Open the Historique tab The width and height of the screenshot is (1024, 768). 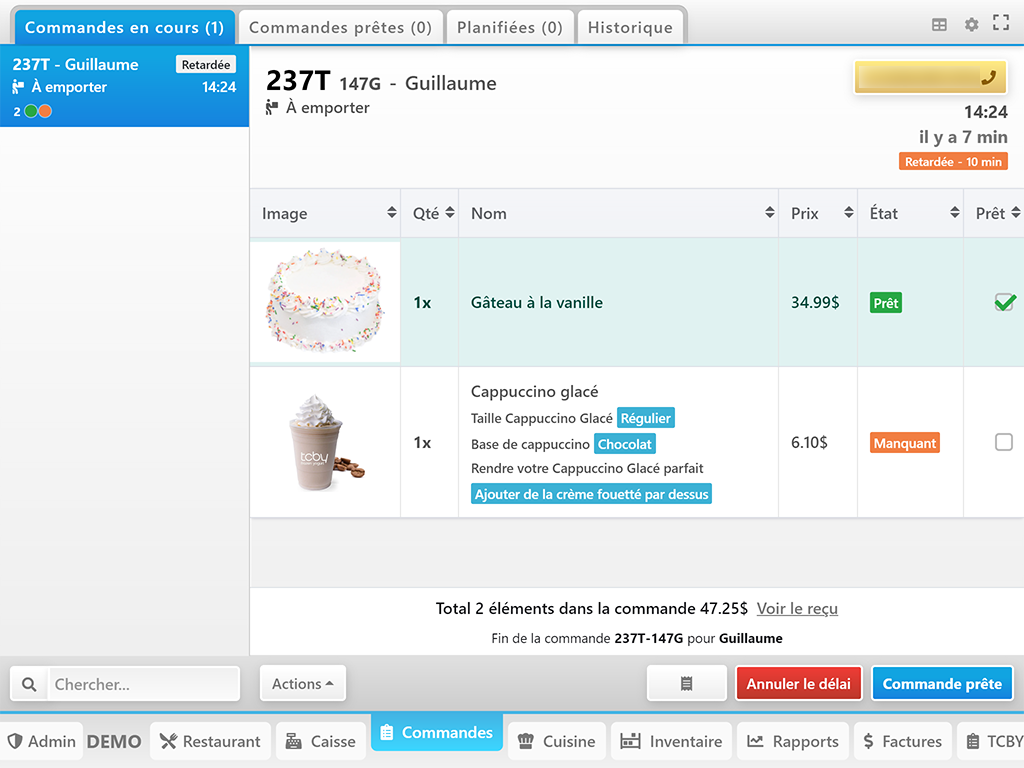[630, 28]
